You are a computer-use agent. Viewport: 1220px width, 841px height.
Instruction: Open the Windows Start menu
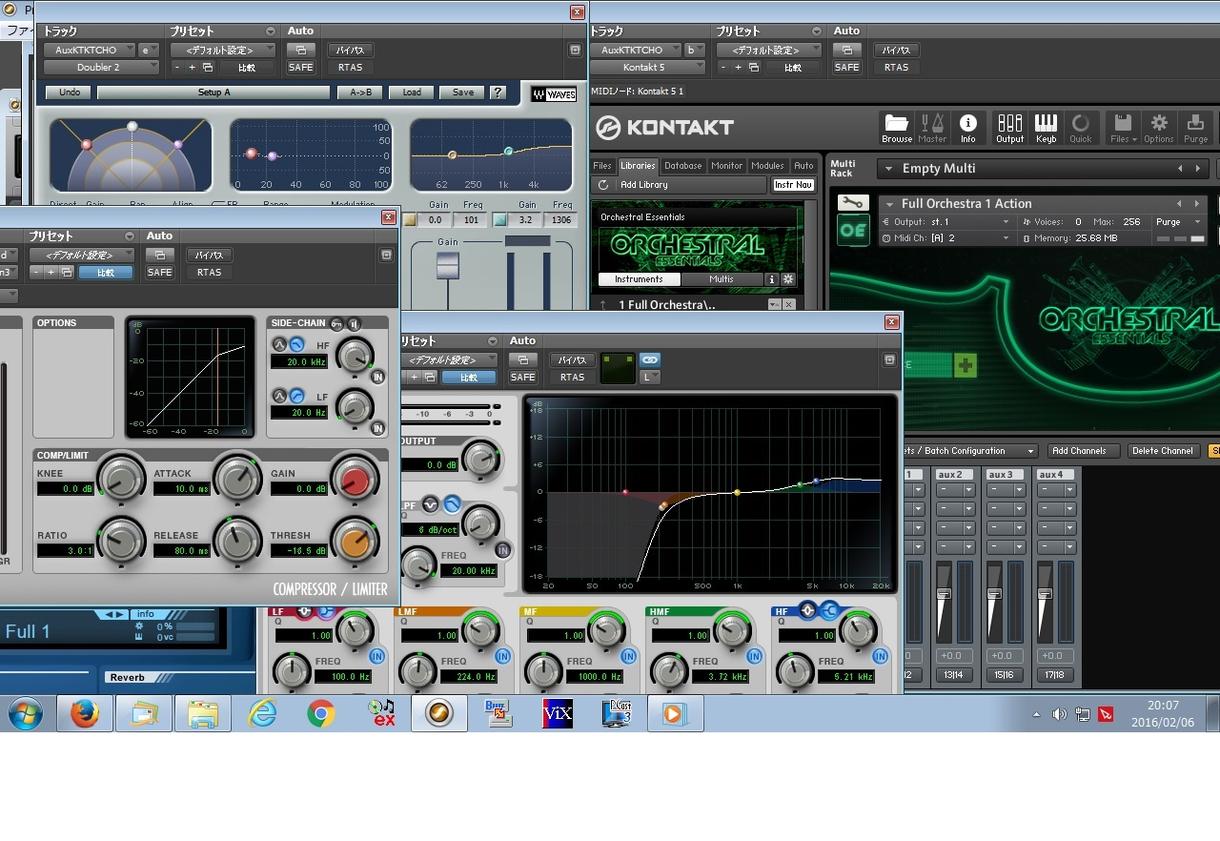[24, 714]
